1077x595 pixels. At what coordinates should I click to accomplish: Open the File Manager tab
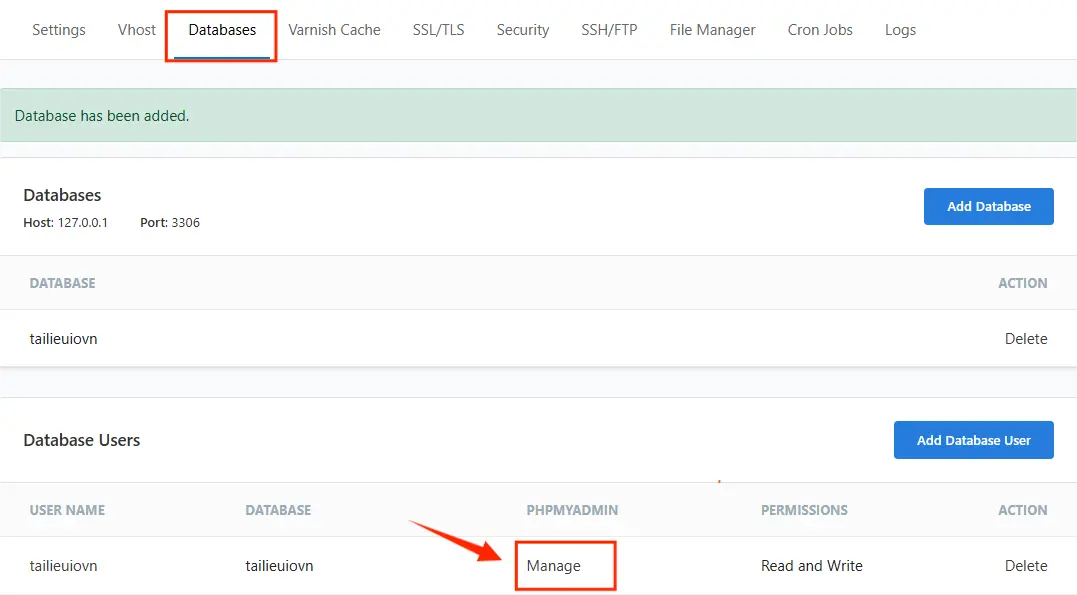712,30
